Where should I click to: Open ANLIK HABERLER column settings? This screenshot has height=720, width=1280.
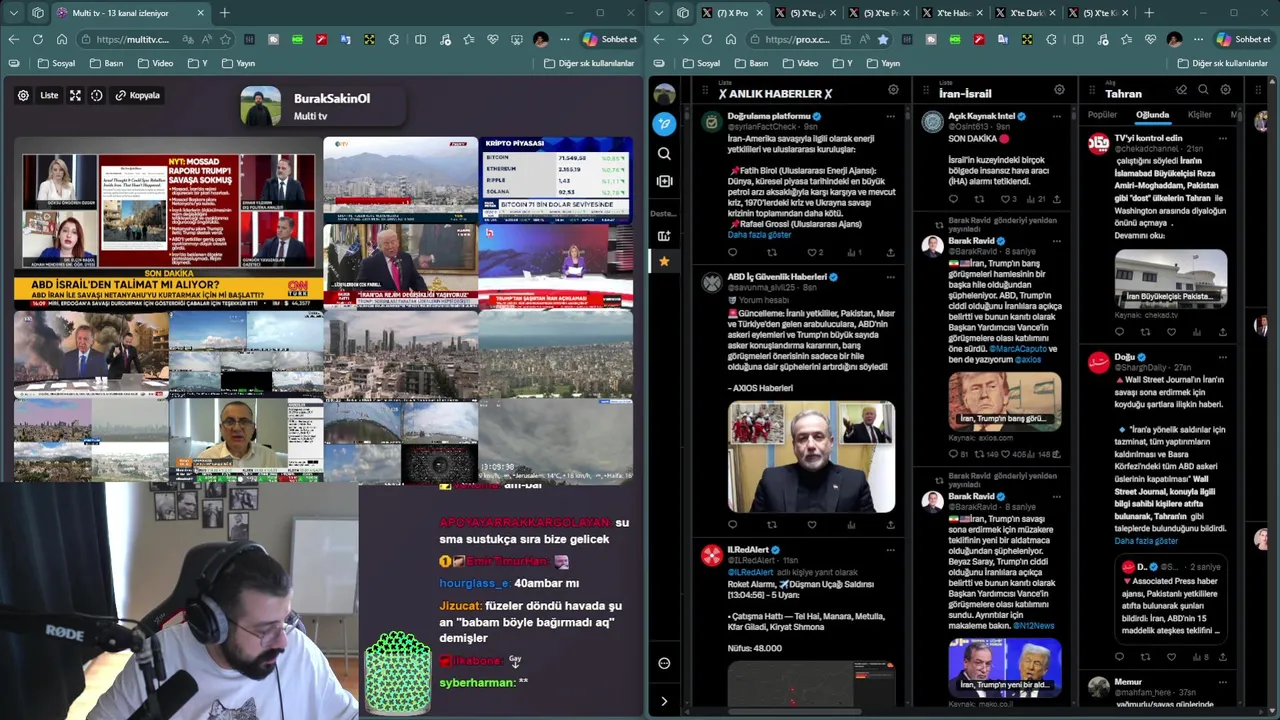pos(893,90)
